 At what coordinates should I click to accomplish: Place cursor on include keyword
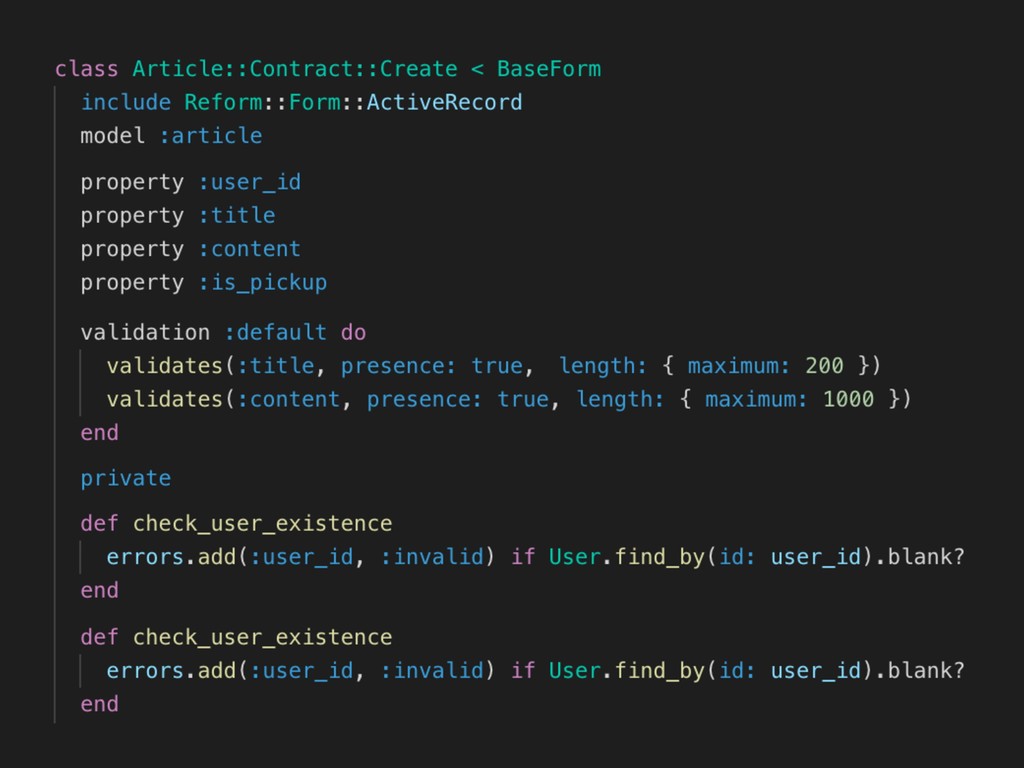click(x=125, y=102)
